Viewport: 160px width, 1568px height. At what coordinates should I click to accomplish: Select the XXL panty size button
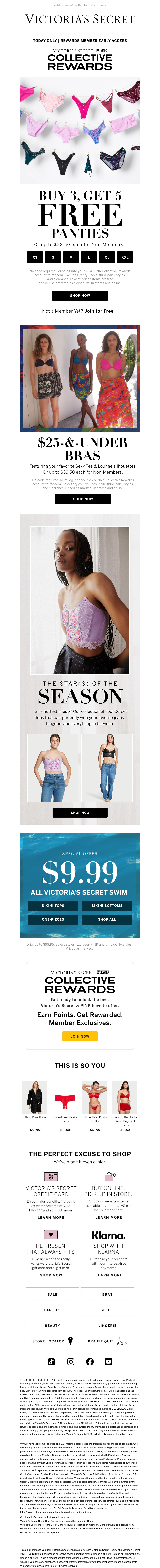pyautogui.click(x=125, y=257)
